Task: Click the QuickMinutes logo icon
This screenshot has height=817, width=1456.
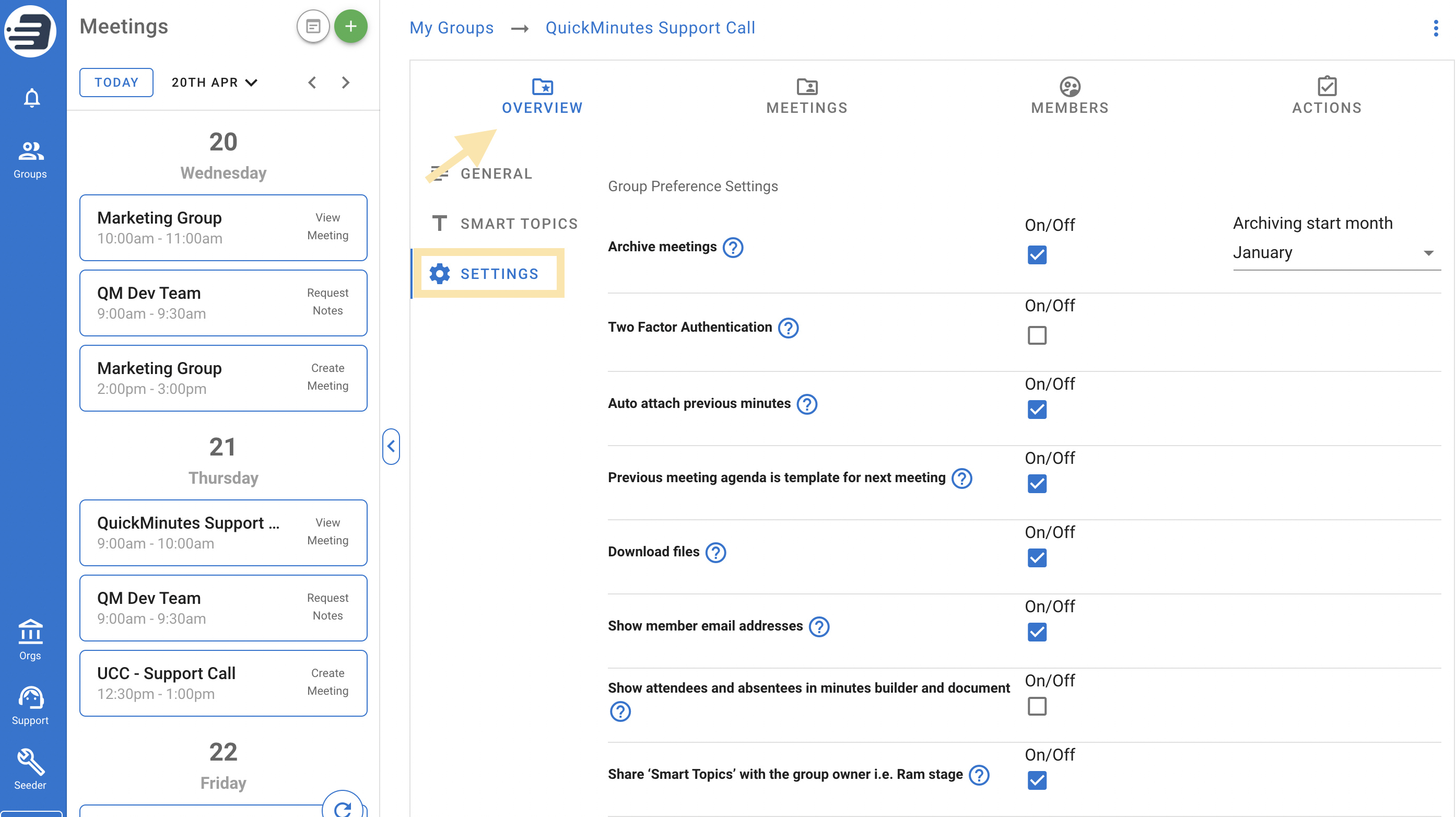Action: 30,30
